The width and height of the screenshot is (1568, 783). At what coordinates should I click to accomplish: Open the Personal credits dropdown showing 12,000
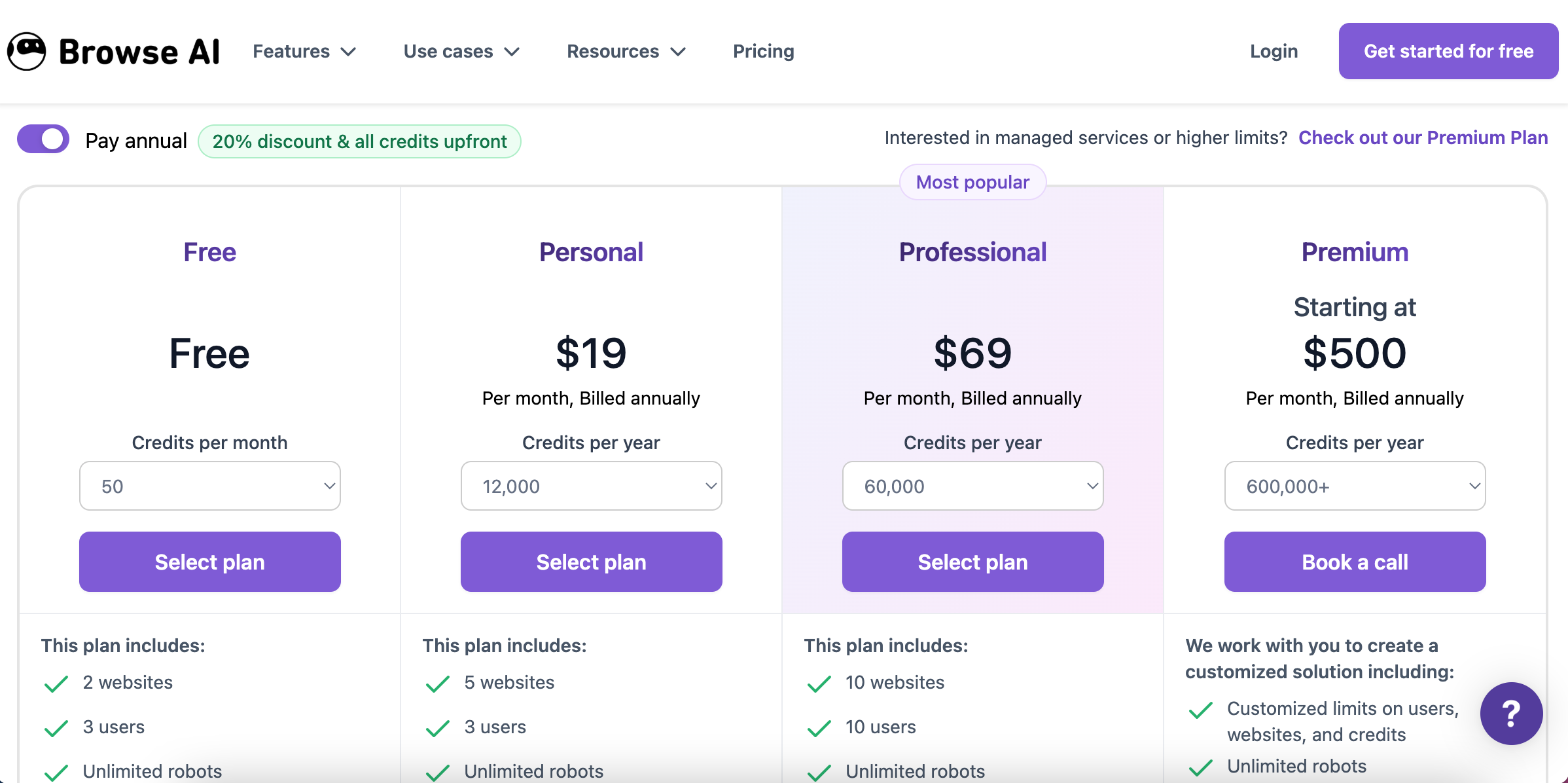592,486
